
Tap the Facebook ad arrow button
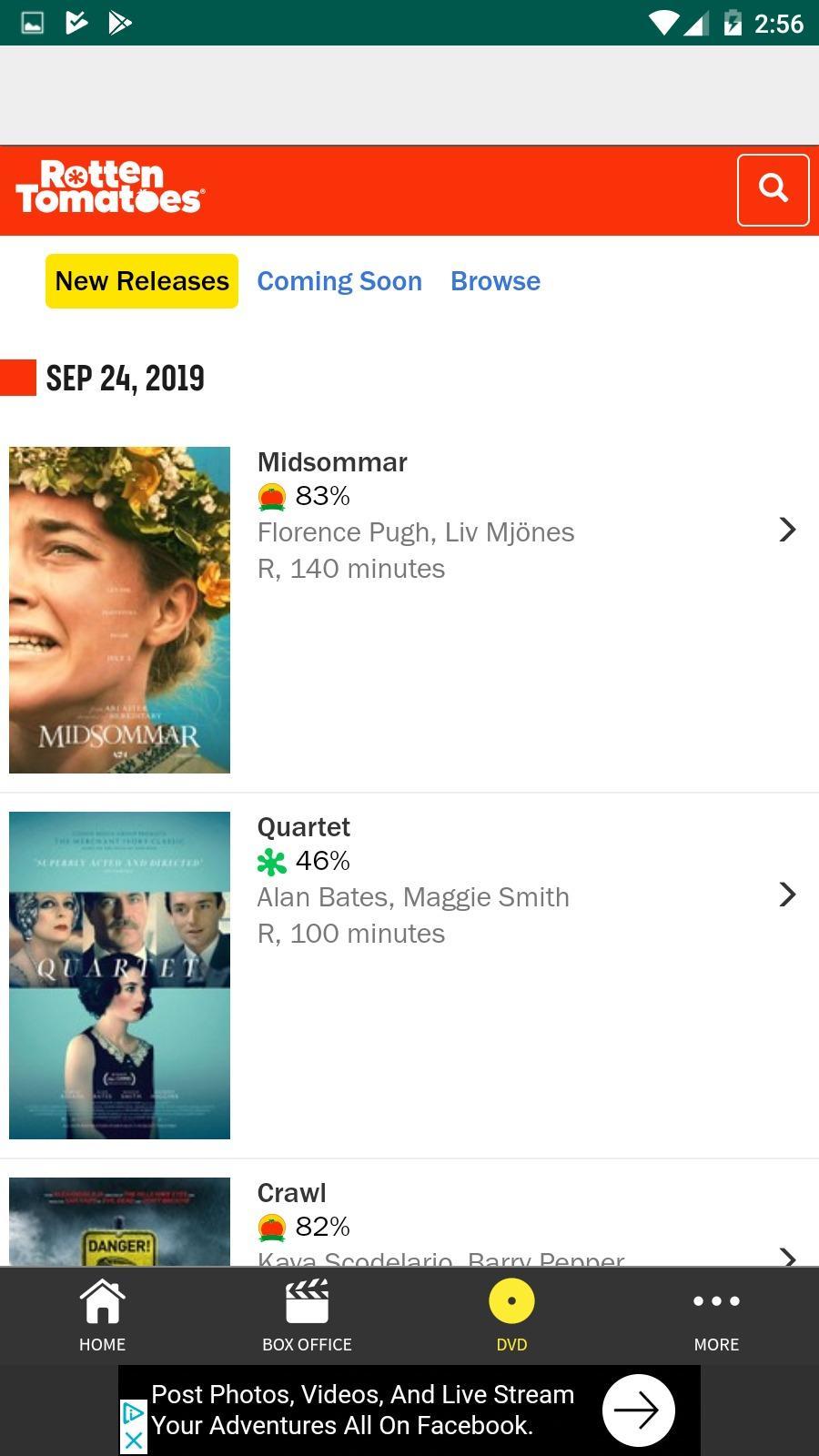point(638,1410)
